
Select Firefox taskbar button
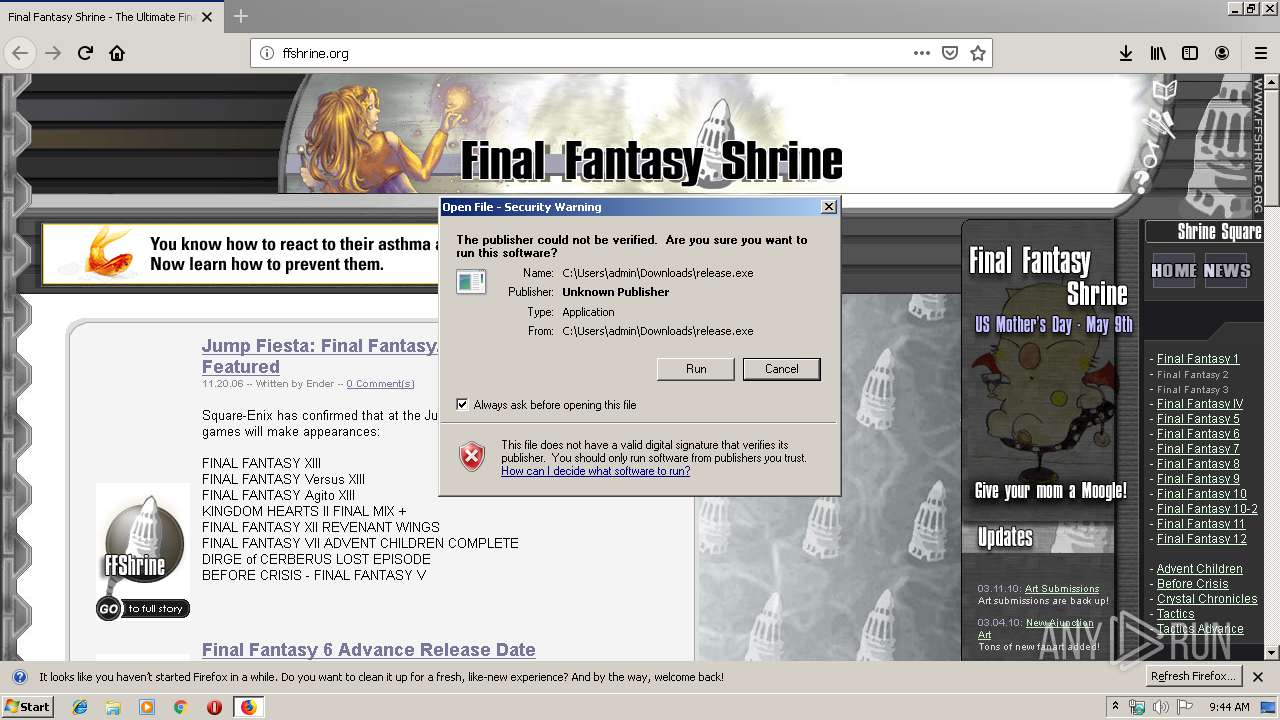248,707
